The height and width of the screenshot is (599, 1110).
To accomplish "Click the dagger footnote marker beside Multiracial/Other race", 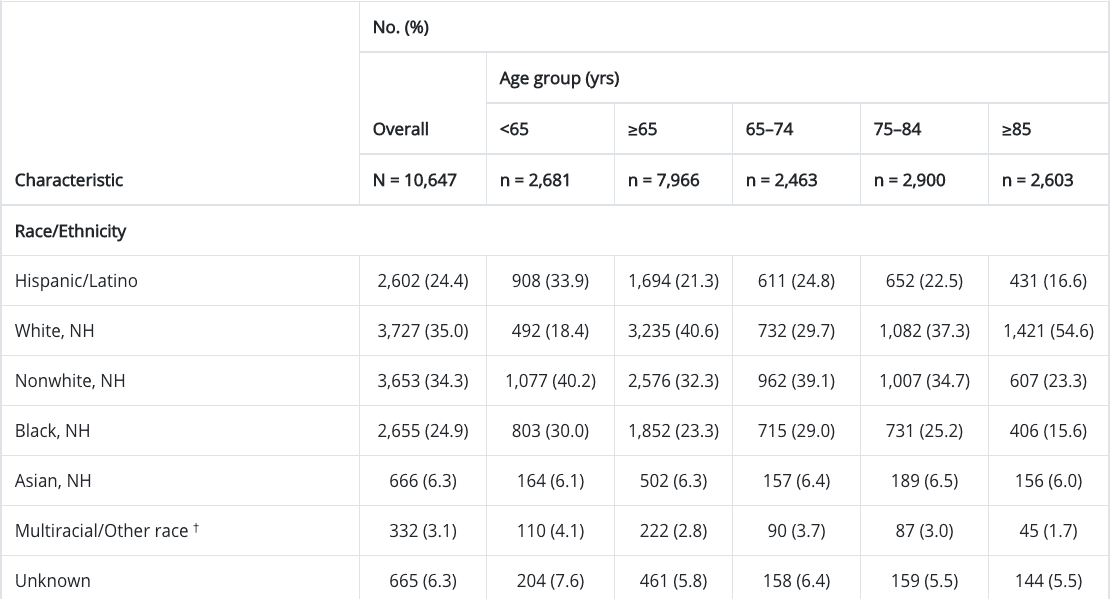I will (197, 527).
